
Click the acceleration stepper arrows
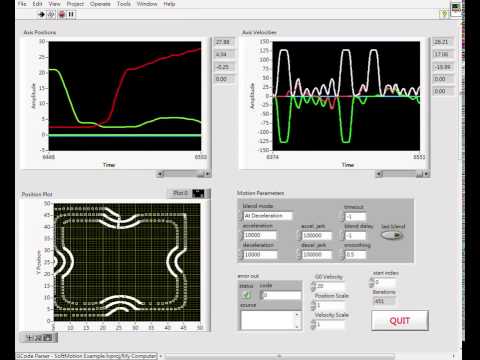pos(241,235)
